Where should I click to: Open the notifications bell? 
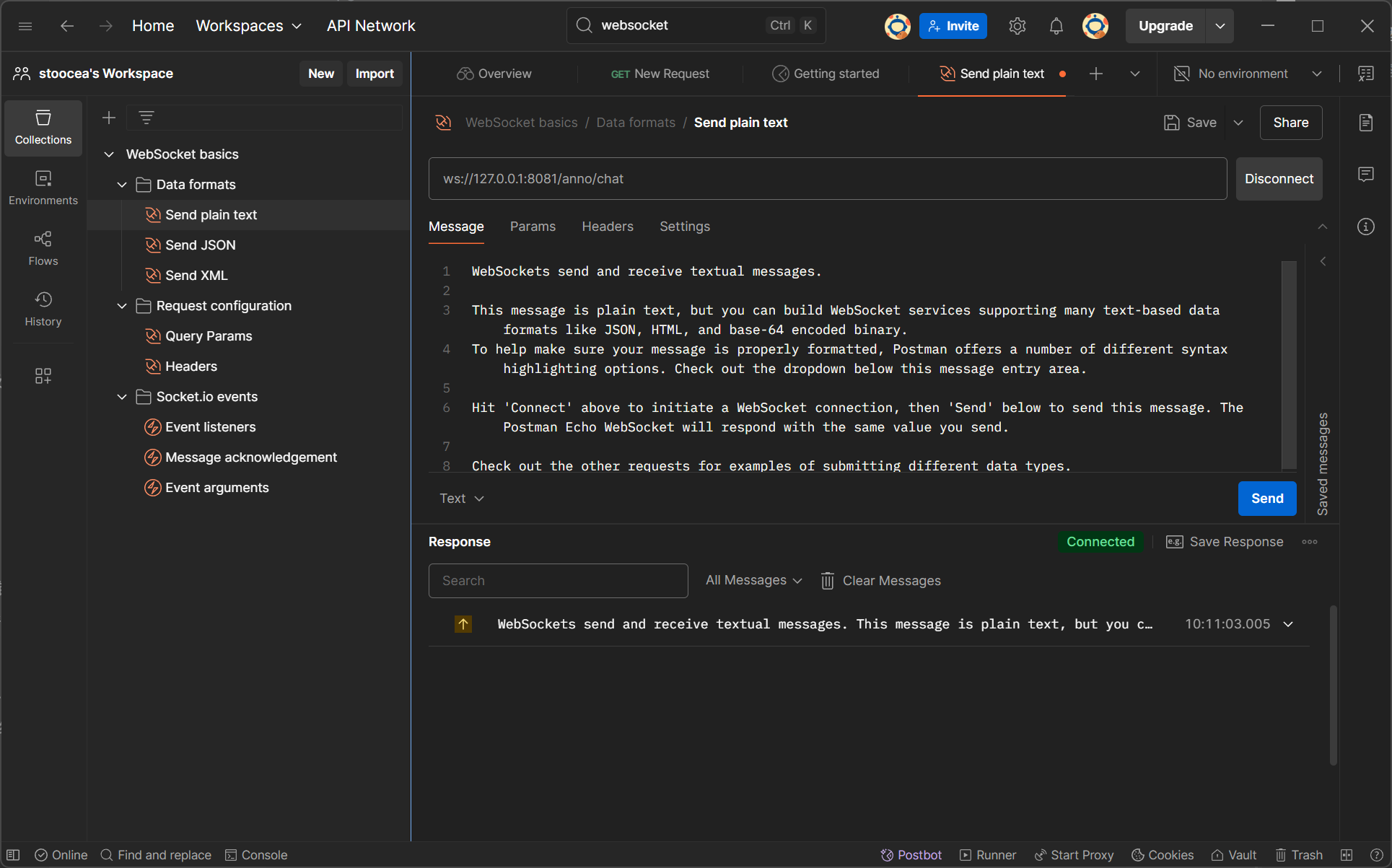(x=1056, y=26)
